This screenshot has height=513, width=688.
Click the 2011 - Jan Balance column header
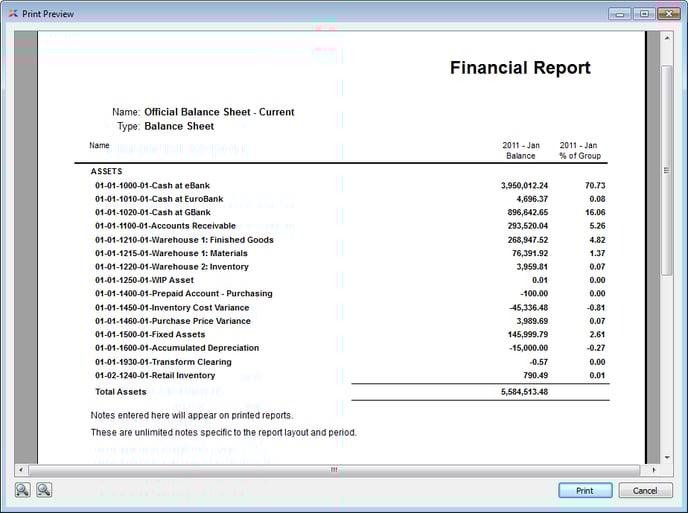pos(519,150)
